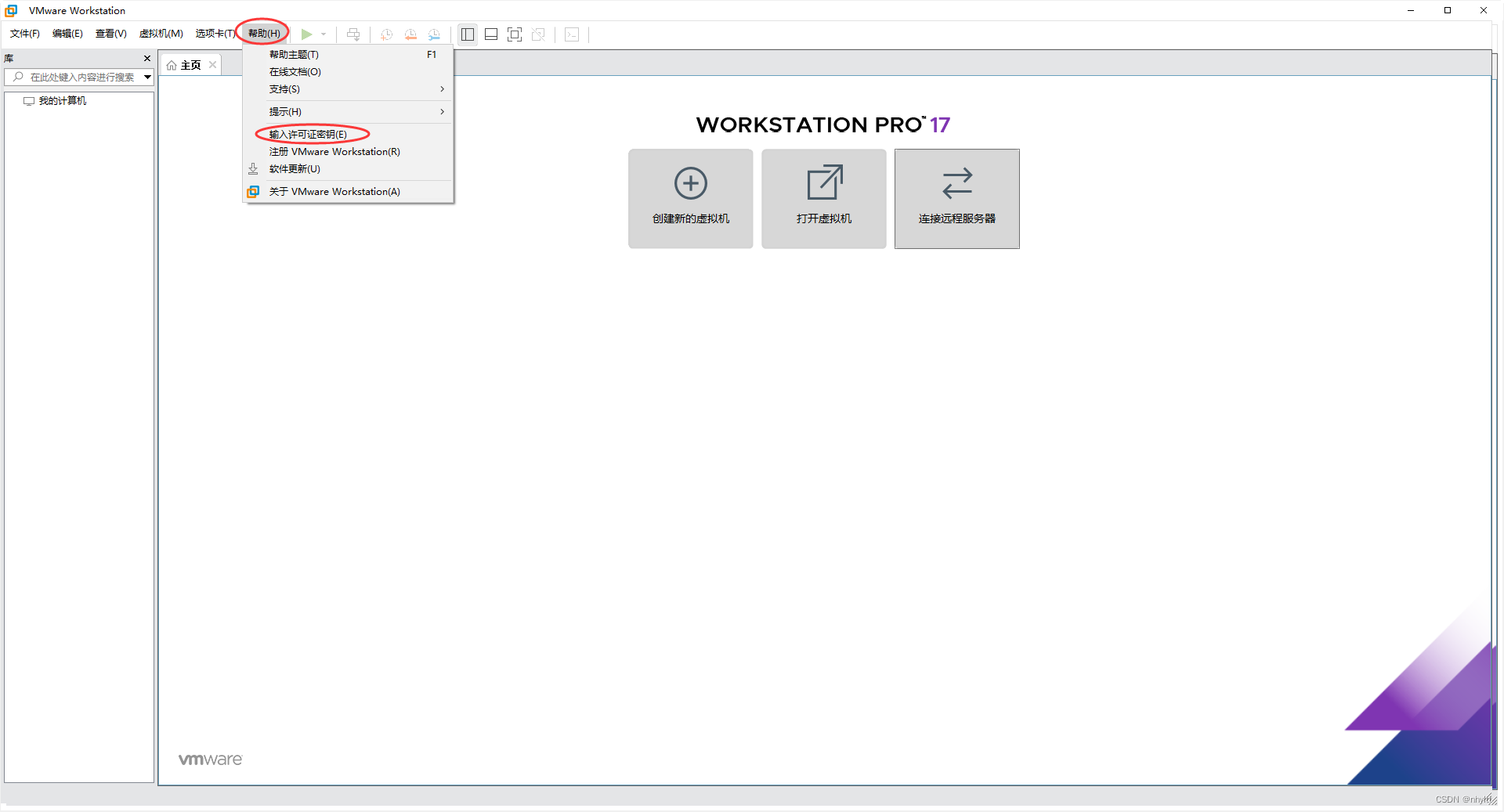The width and height of the screenshot is (1504, 812).
Task: Open the snapshot manager toolbar icon
Action: click(x=434, y=34)
